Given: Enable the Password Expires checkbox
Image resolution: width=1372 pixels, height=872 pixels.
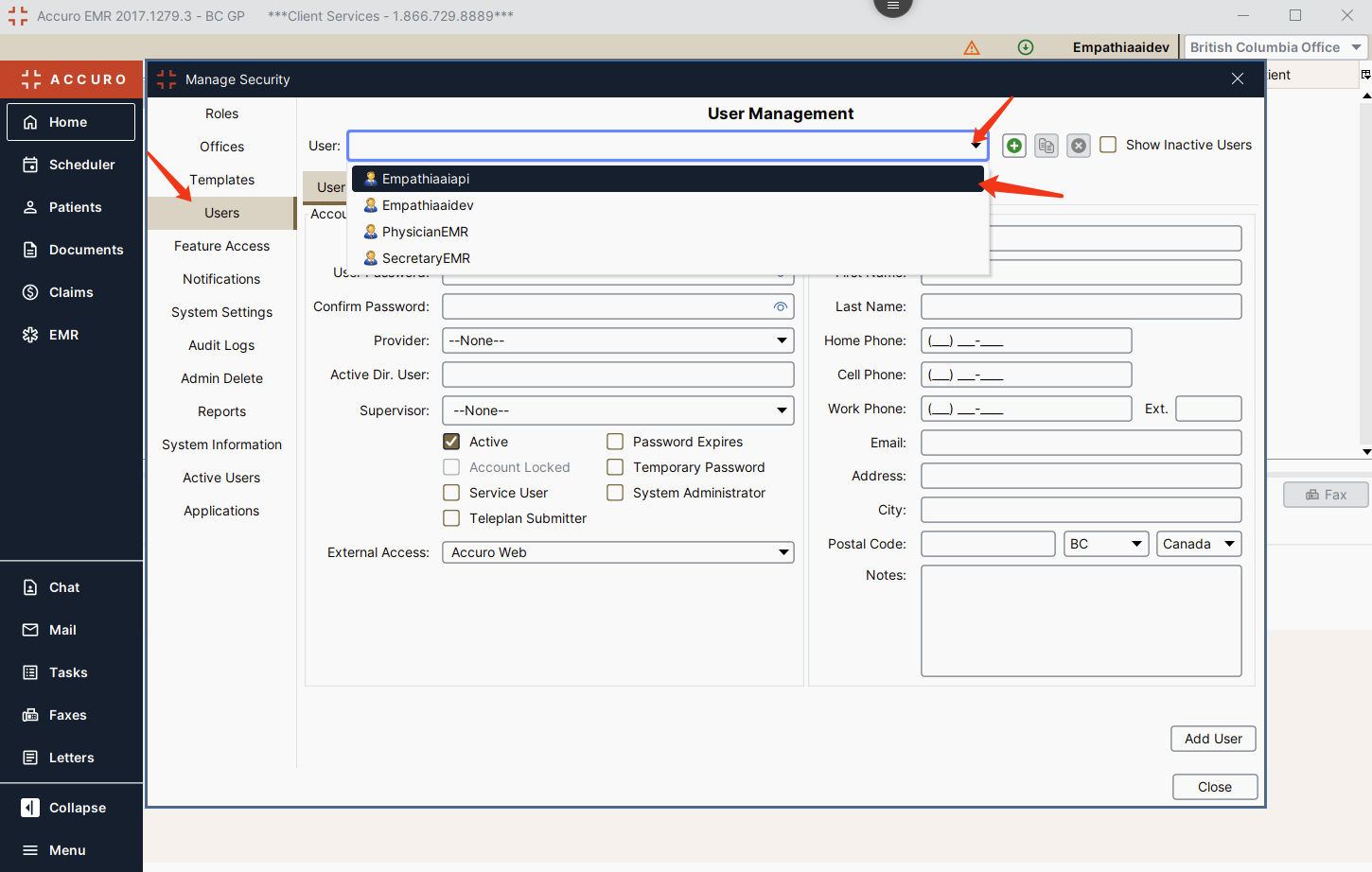Looking at the screenshot, I should click(615, 442).
